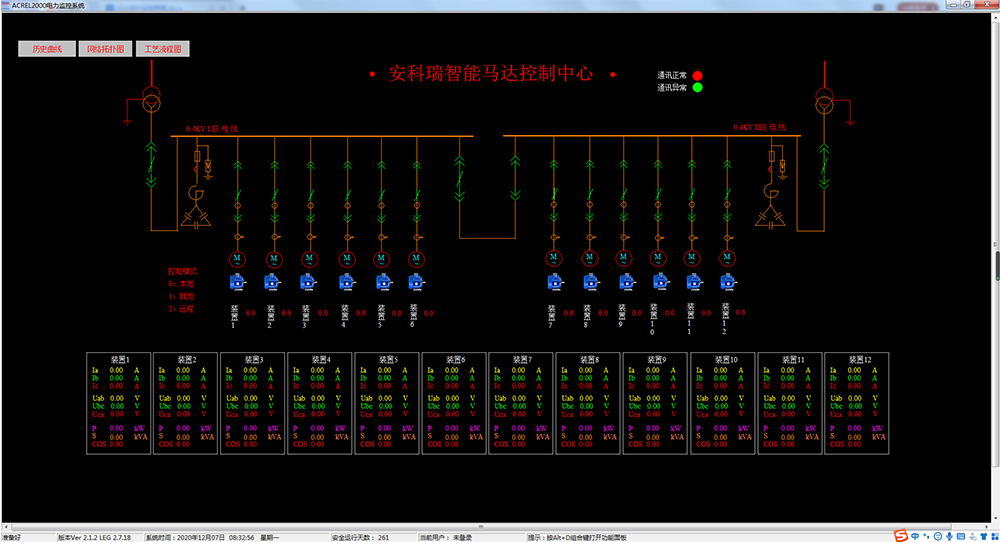The width and height of the screenshot is (1000, 542).
Task: Switch to the 工艺流程图 process flow diagram
Action: click(162, 48)
